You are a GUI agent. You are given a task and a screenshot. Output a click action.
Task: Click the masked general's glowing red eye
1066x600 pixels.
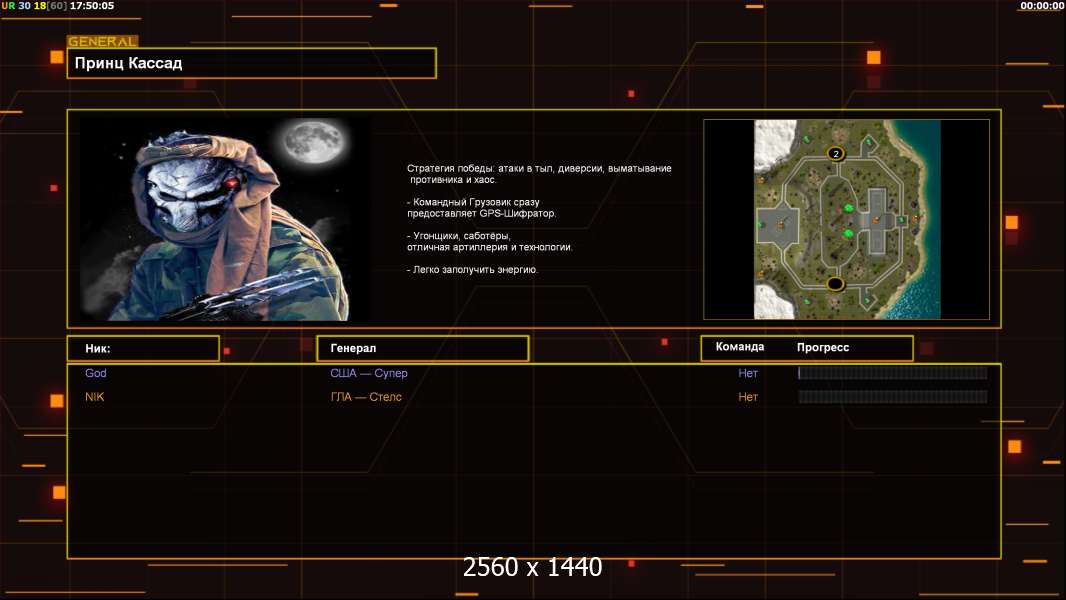231,184
